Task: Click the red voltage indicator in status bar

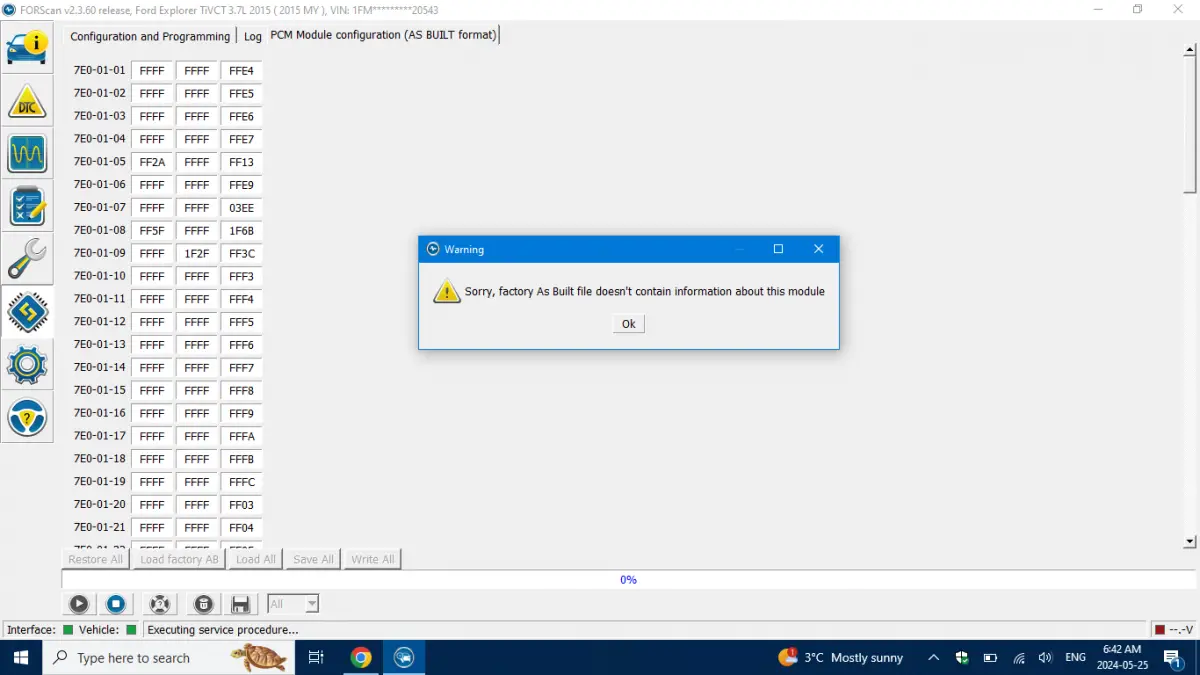Action: tap(1160, 630)
